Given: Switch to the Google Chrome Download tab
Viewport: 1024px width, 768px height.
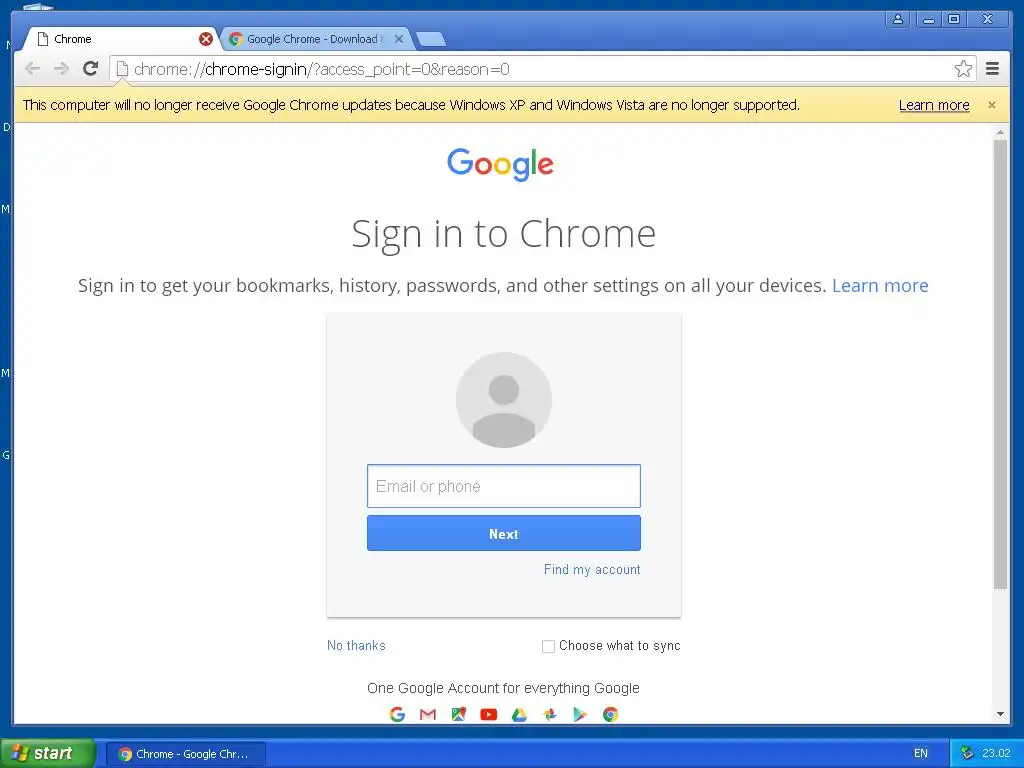Looking at the screenshot, I should click(x=315, y=39).
